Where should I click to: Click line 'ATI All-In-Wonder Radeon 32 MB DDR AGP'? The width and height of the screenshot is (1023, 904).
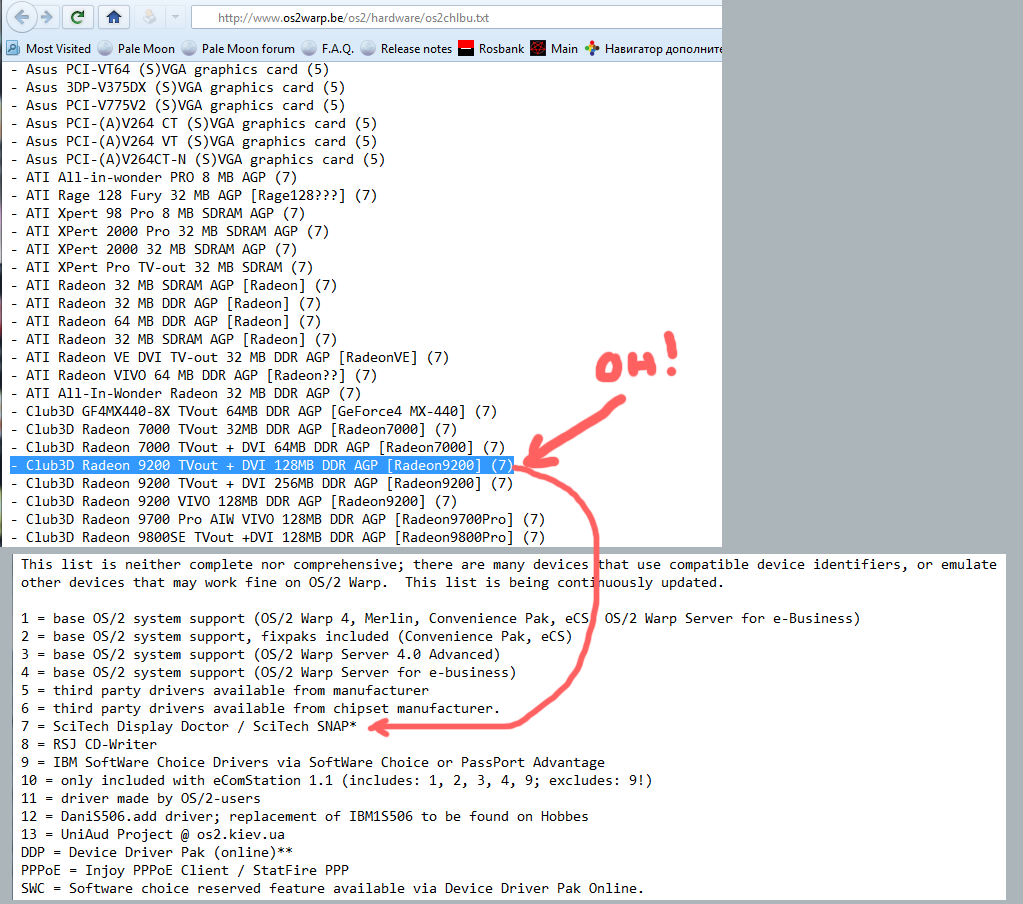[186, 393]
